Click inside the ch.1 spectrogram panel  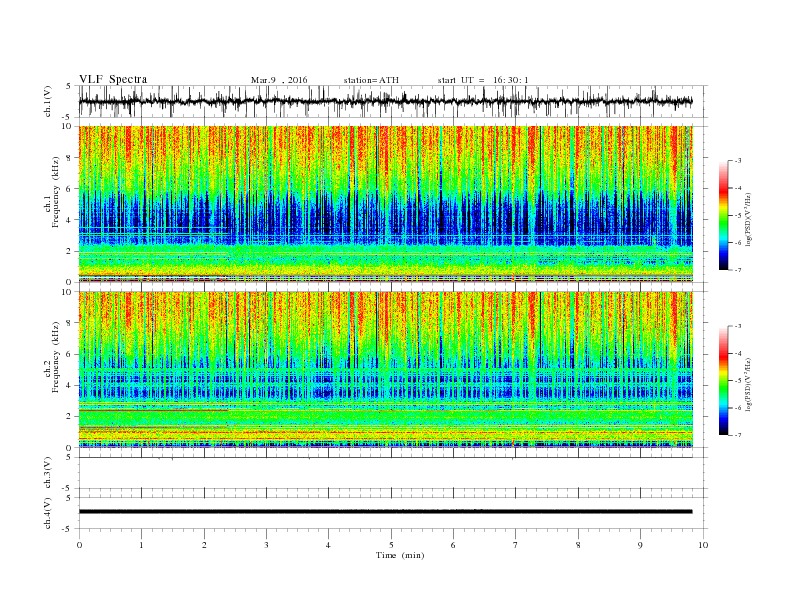[x=386, y=204]
